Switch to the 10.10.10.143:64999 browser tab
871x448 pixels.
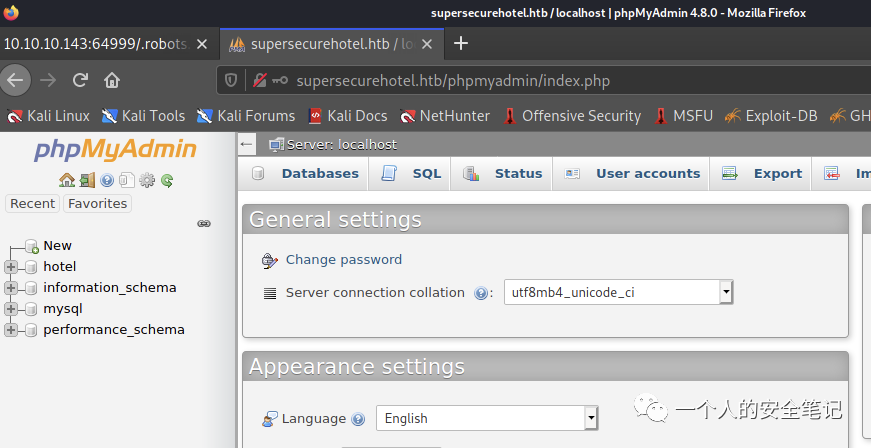click(109, 44)
